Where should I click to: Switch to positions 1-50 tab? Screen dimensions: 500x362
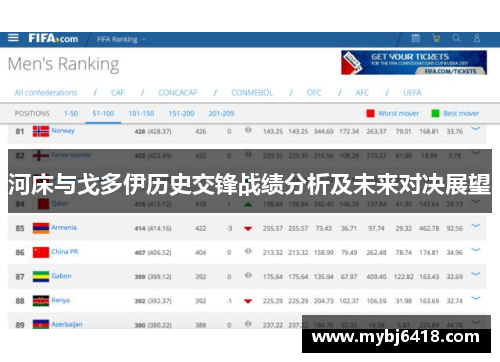(x=71, y=113)
